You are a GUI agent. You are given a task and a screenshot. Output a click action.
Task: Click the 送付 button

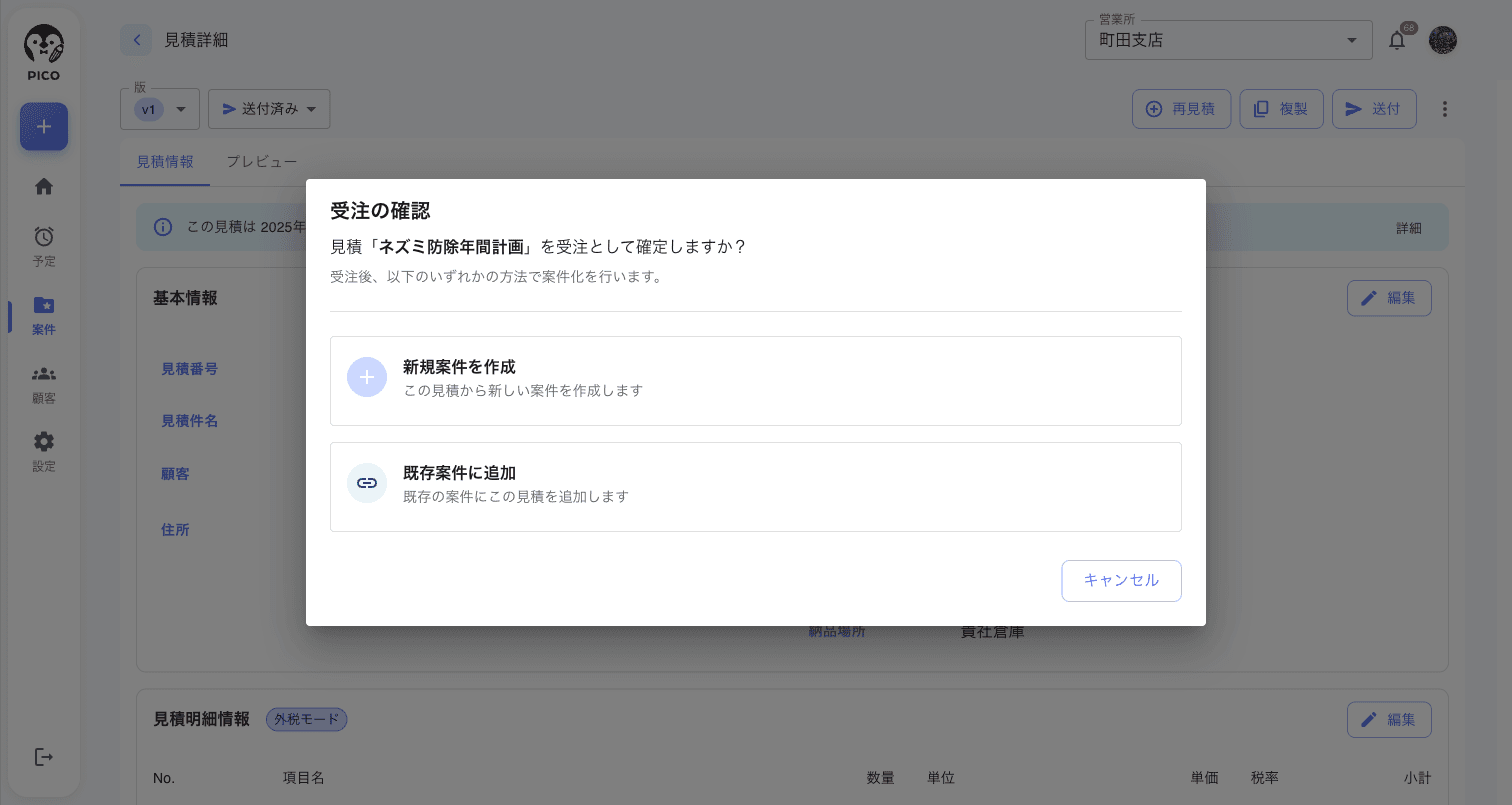click(x=1374, y=109)
